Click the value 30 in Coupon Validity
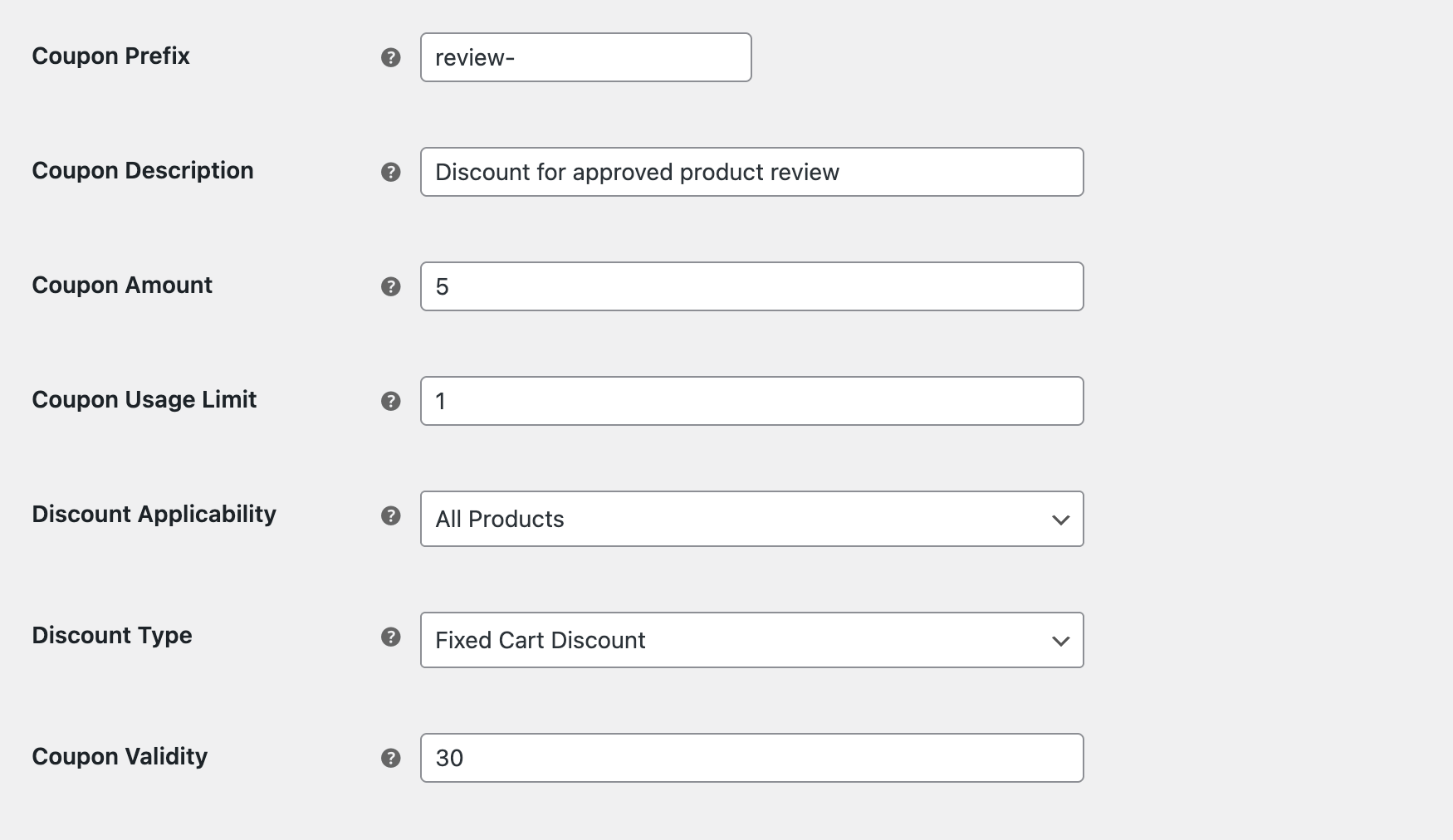1453x840 pixels. (x=451, y=758)
